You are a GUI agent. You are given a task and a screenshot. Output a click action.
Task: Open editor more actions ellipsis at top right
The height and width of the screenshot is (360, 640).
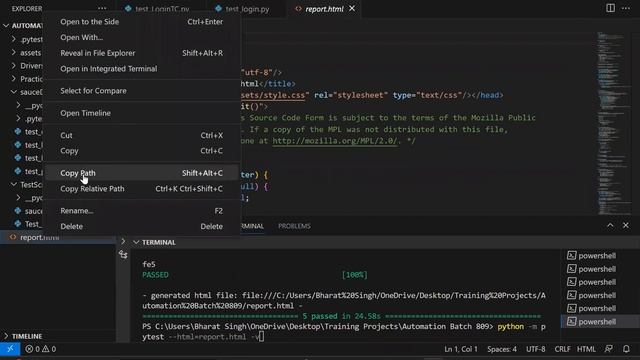click(626, 8)
